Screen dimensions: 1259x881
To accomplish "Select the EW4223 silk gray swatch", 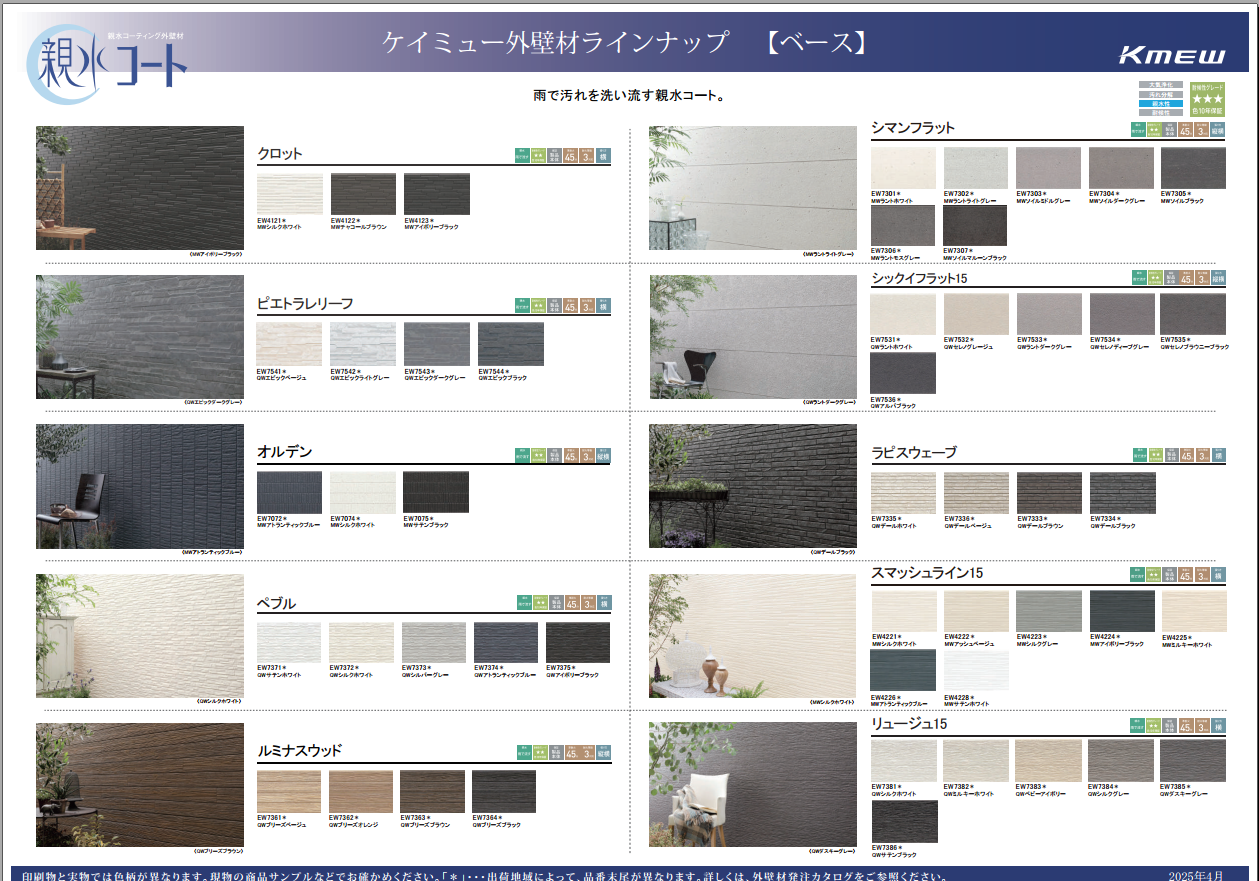I will [1048, 611].
